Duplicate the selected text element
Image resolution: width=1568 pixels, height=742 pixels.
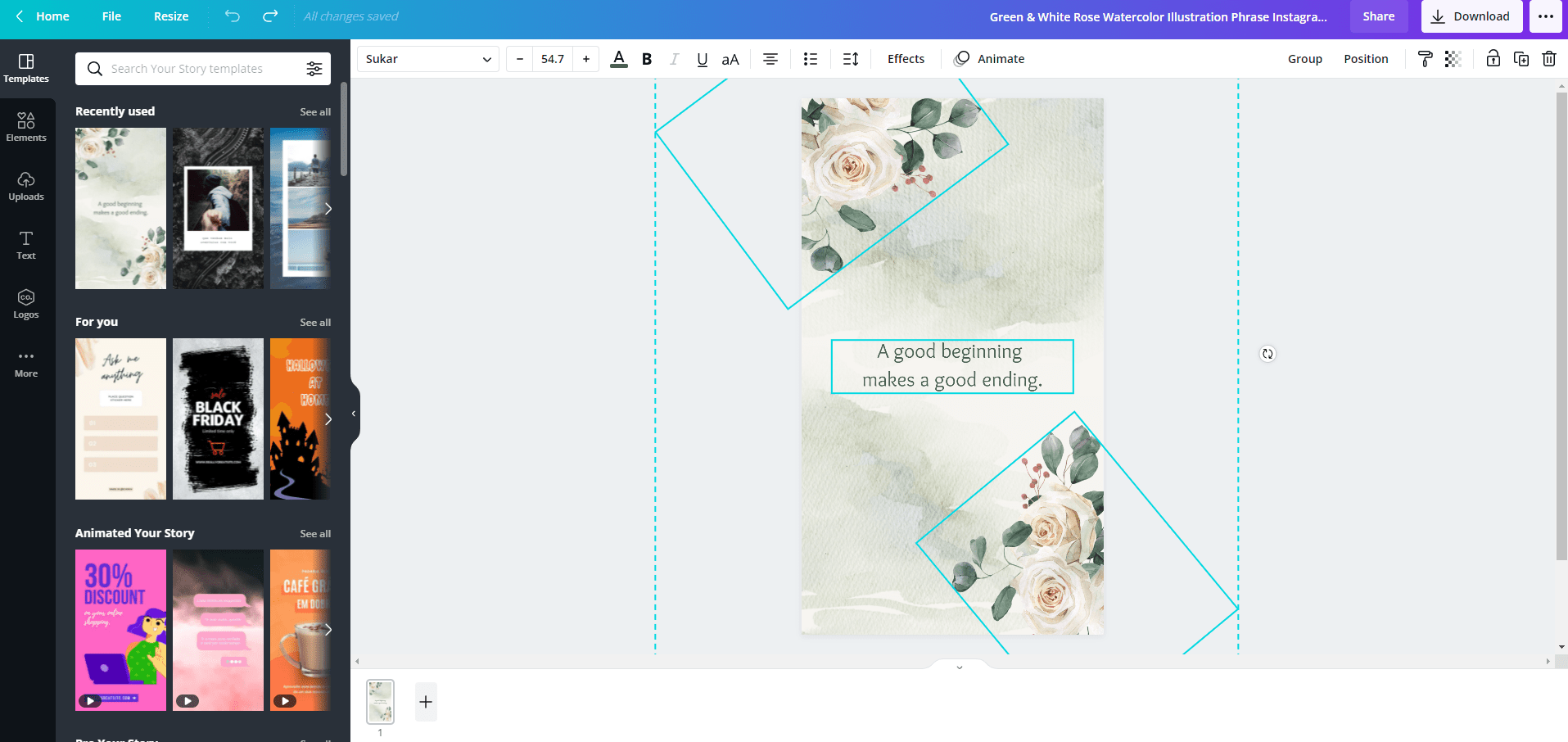1521,58
